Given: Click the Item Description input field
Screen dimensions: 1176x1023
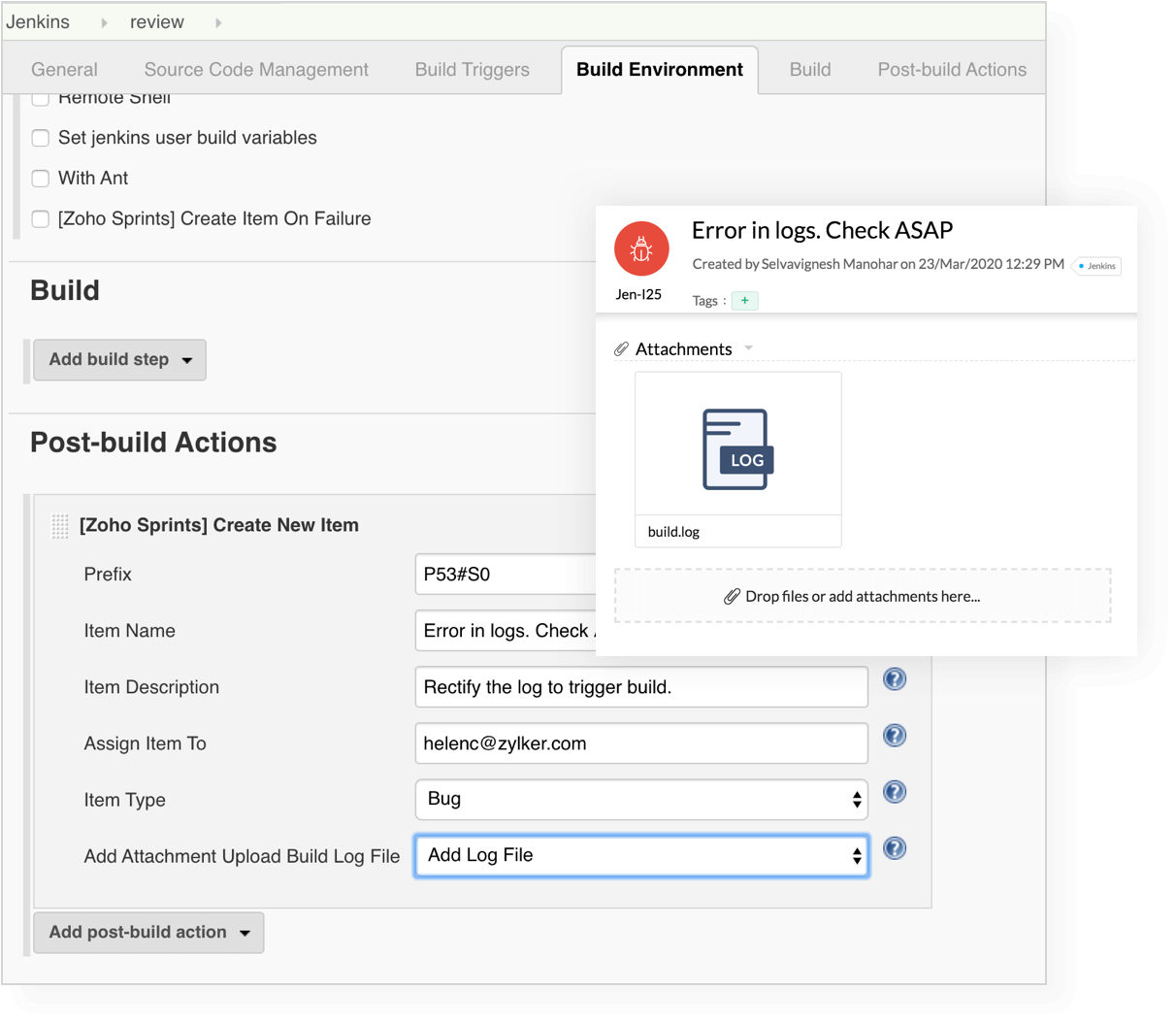Looking at the screenshot, I should [641, 687].
